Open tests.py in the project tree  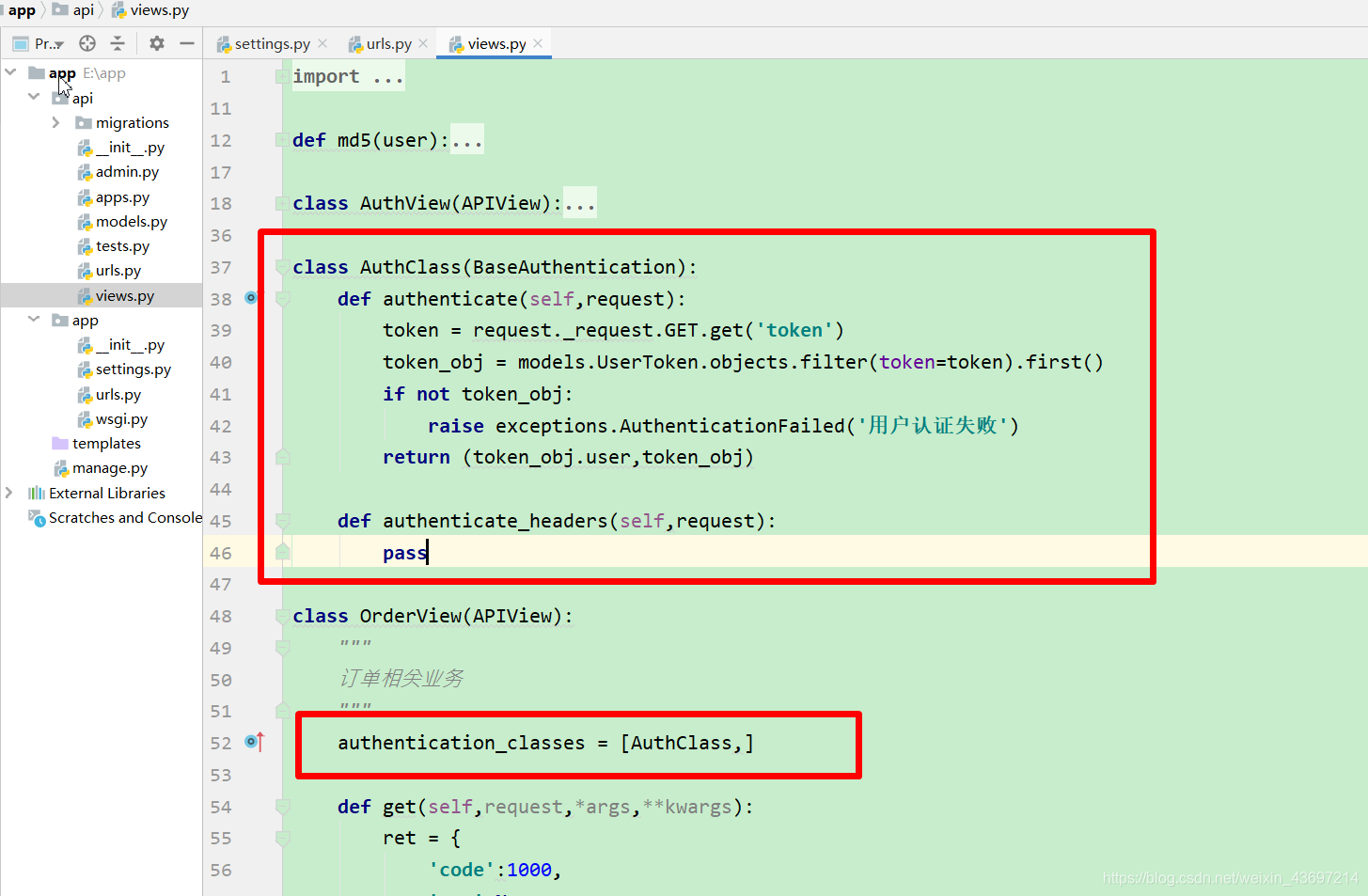pyautogui.click(x=122, y=246)
